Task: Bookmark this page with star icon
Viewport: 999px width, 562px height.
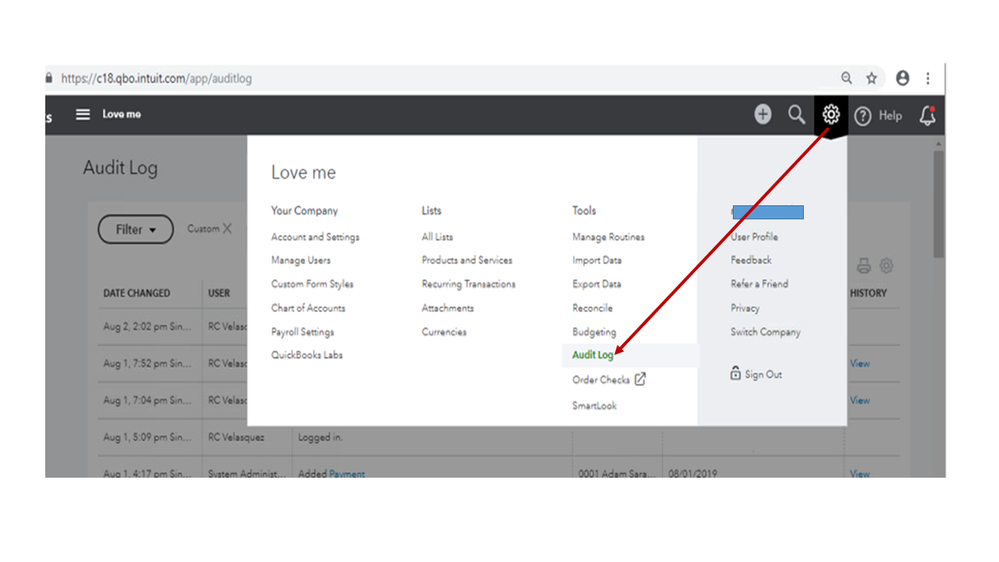Action: point(872,78)
